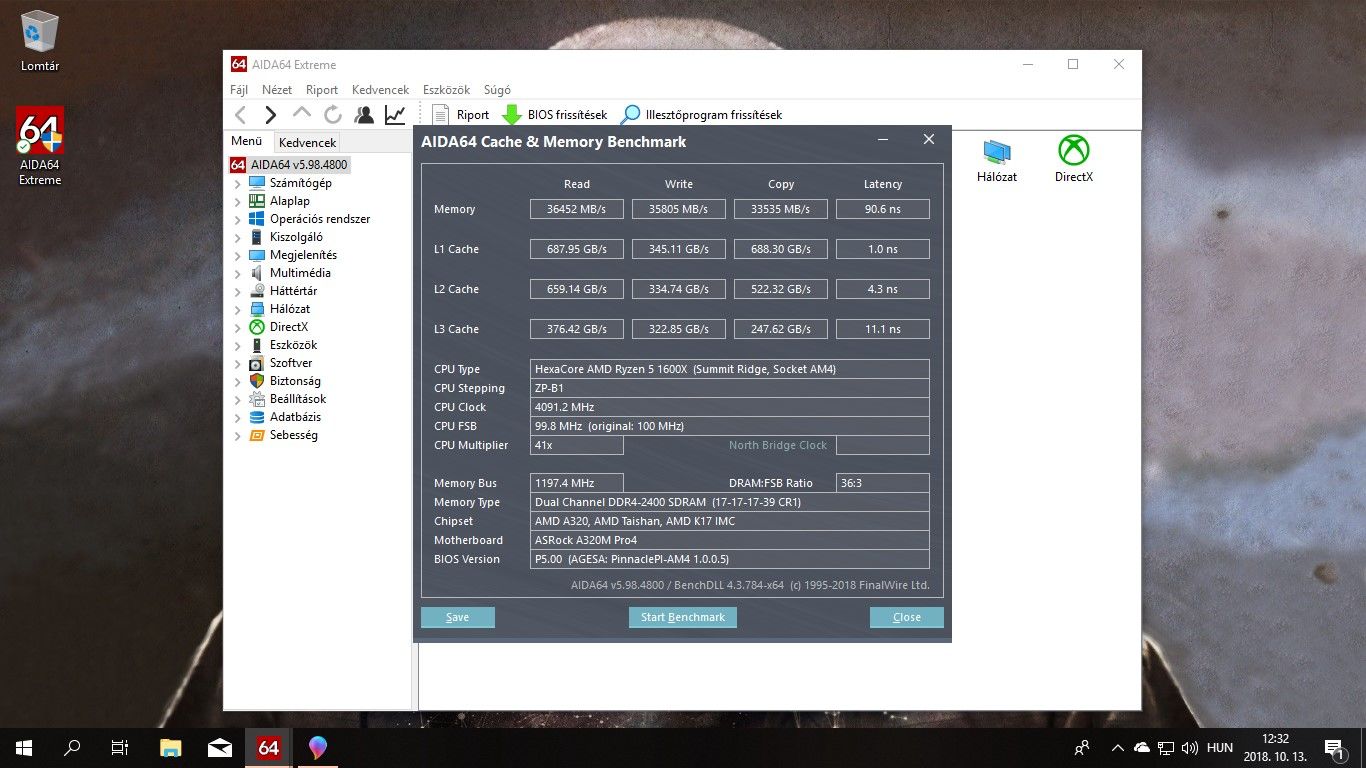
Task: Click the Save button in benchmark dialog
Action: [x=458, y=617]
